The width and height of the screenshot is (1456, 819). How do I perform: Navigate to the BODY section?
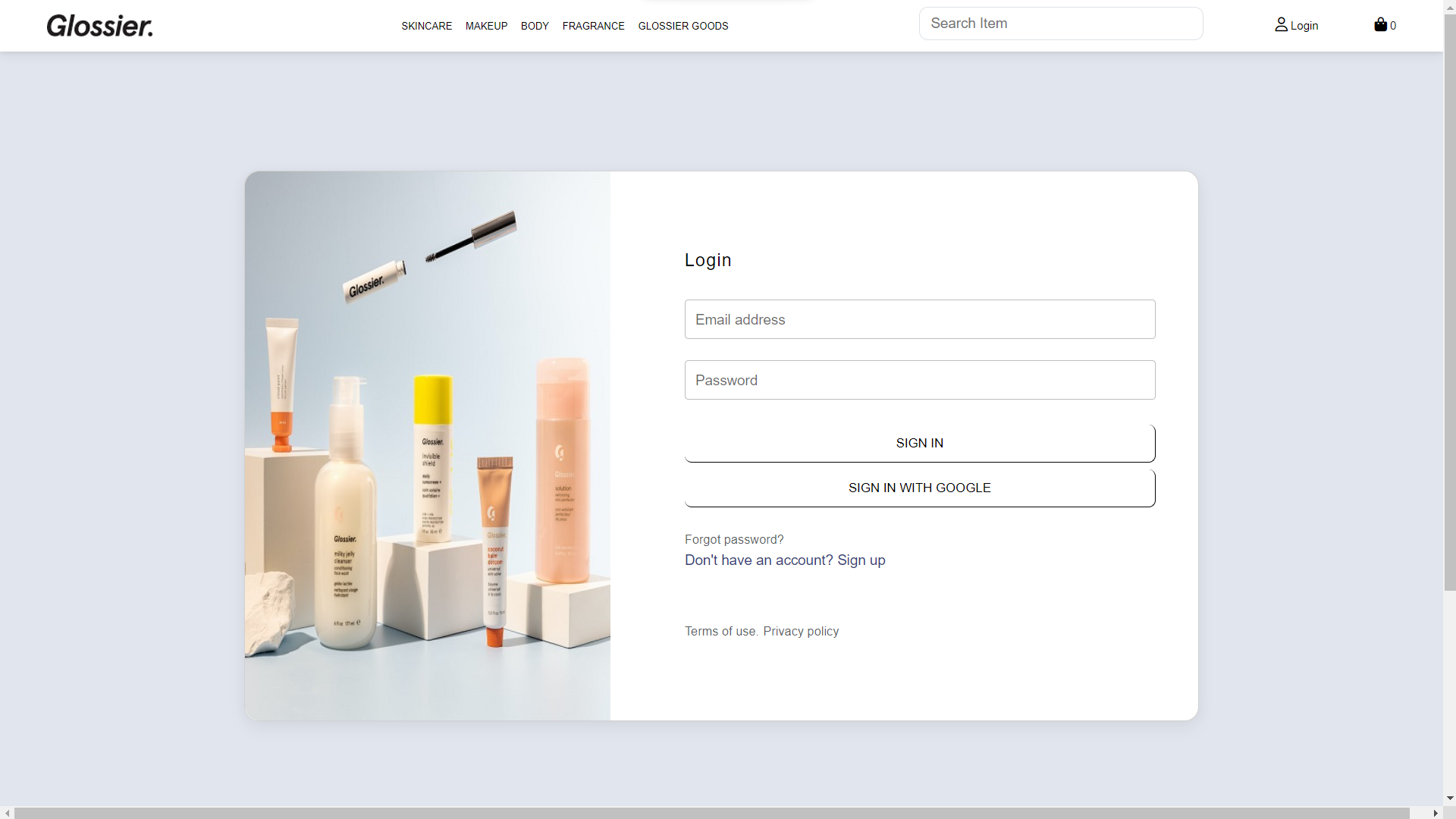click(x=535, y=26)
